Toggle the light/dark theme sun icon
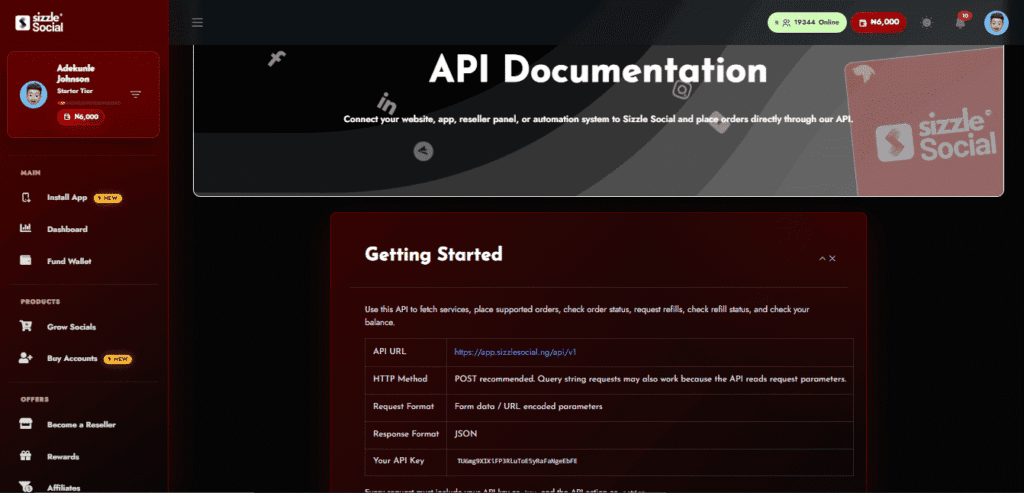Screen dimensions: 1024x493 926,22
